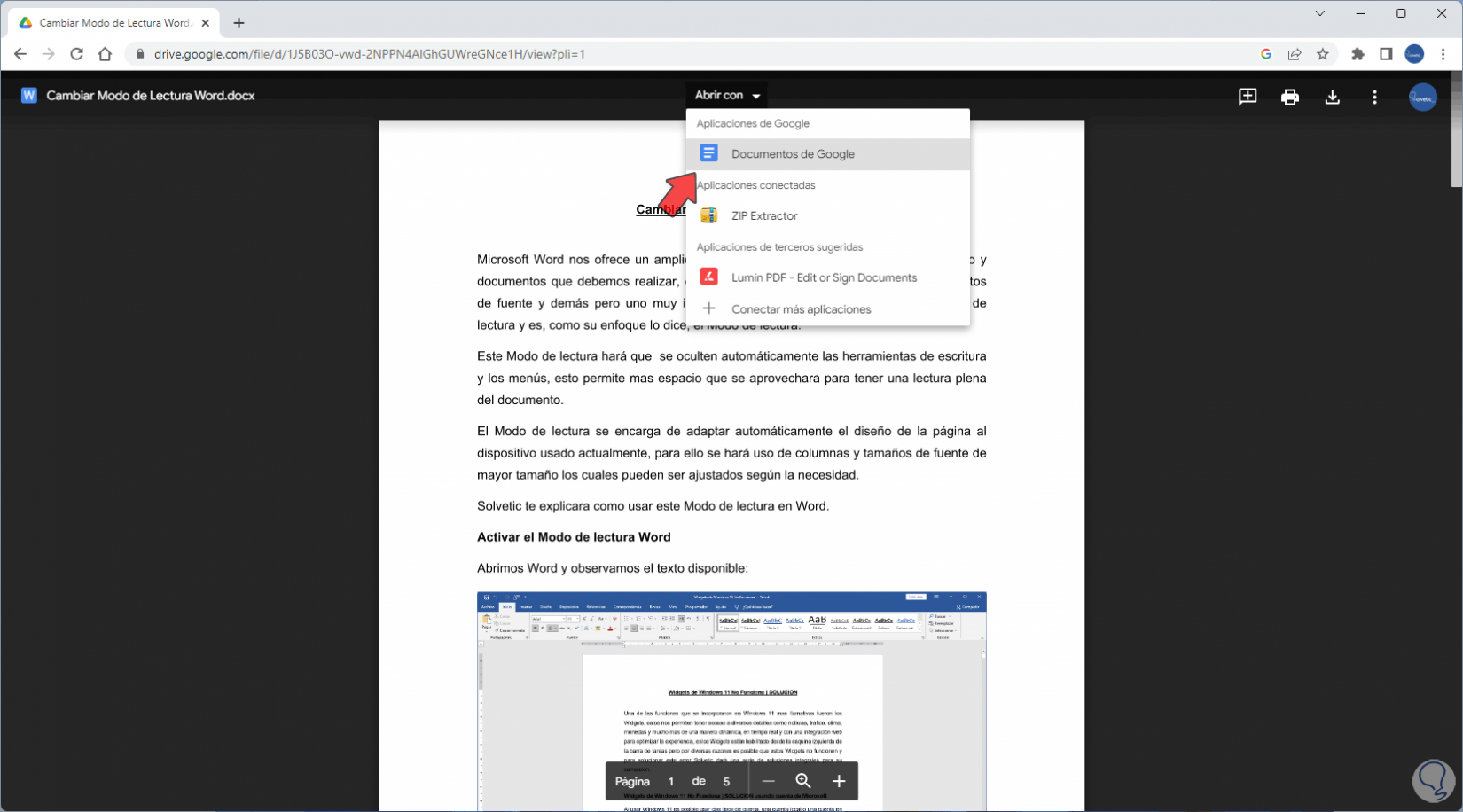Select Lumin PDF - Edit or Sign Documents
The height and width of the screenshot is (812, 1463).
point(827,277)
